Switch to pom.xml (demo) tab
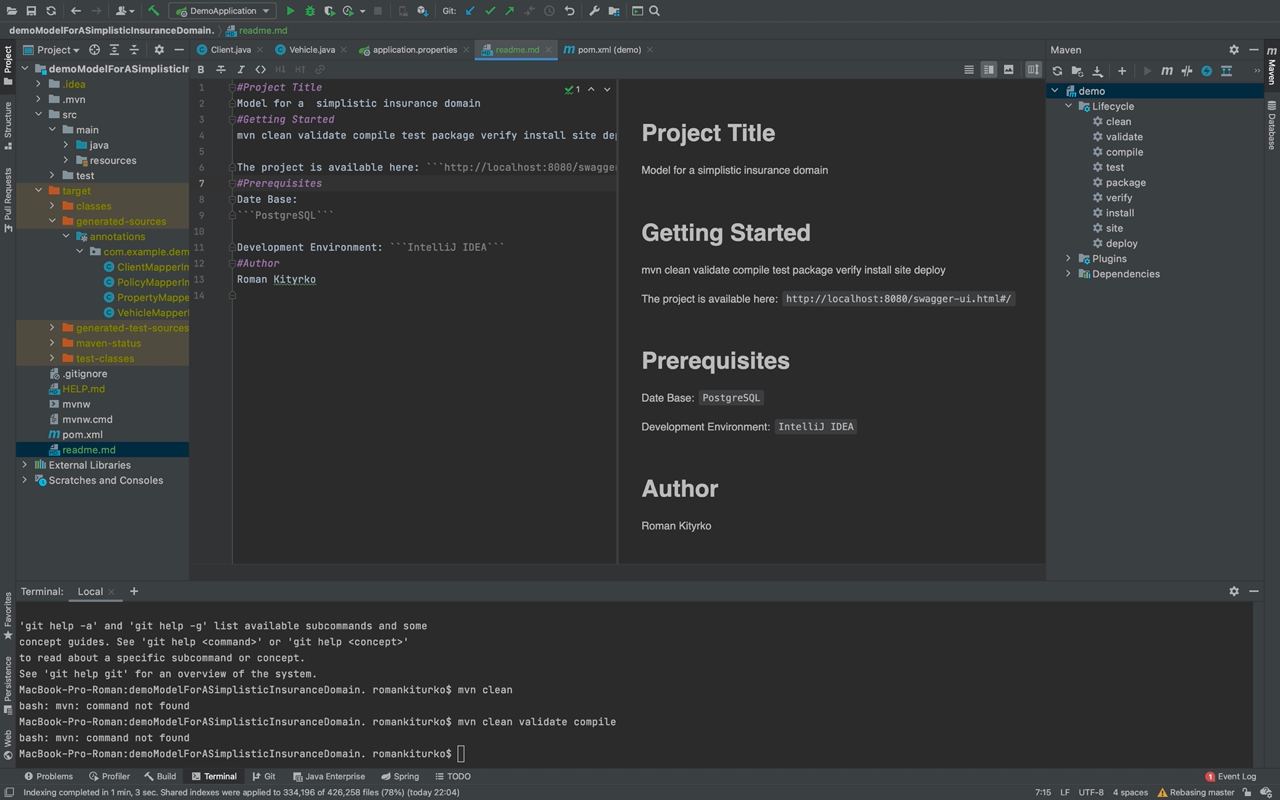This screenshot has height=800, width=1280. click(x=608, y=49)
